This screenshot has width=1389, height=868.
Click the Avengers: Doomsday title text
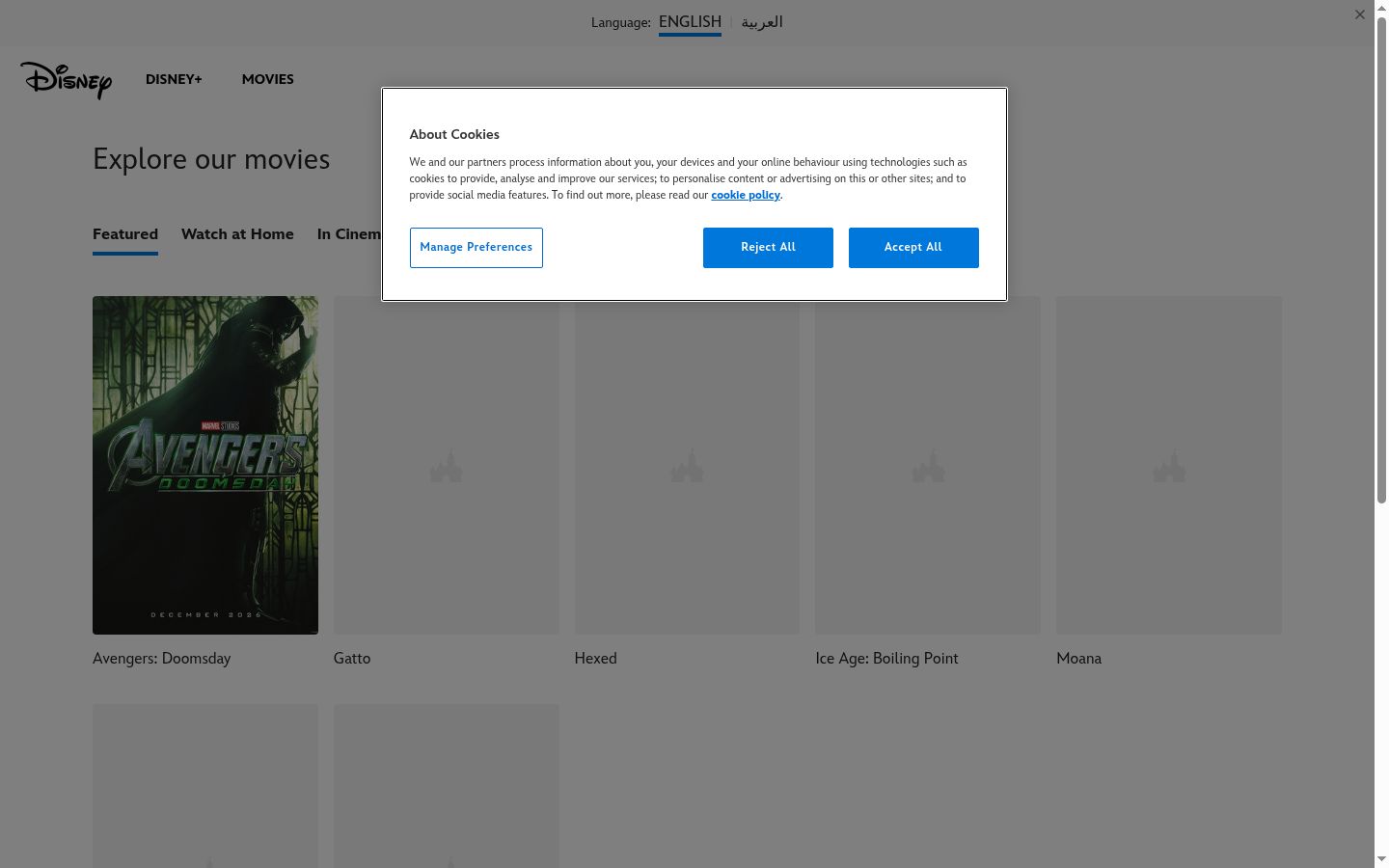[162, 659]
